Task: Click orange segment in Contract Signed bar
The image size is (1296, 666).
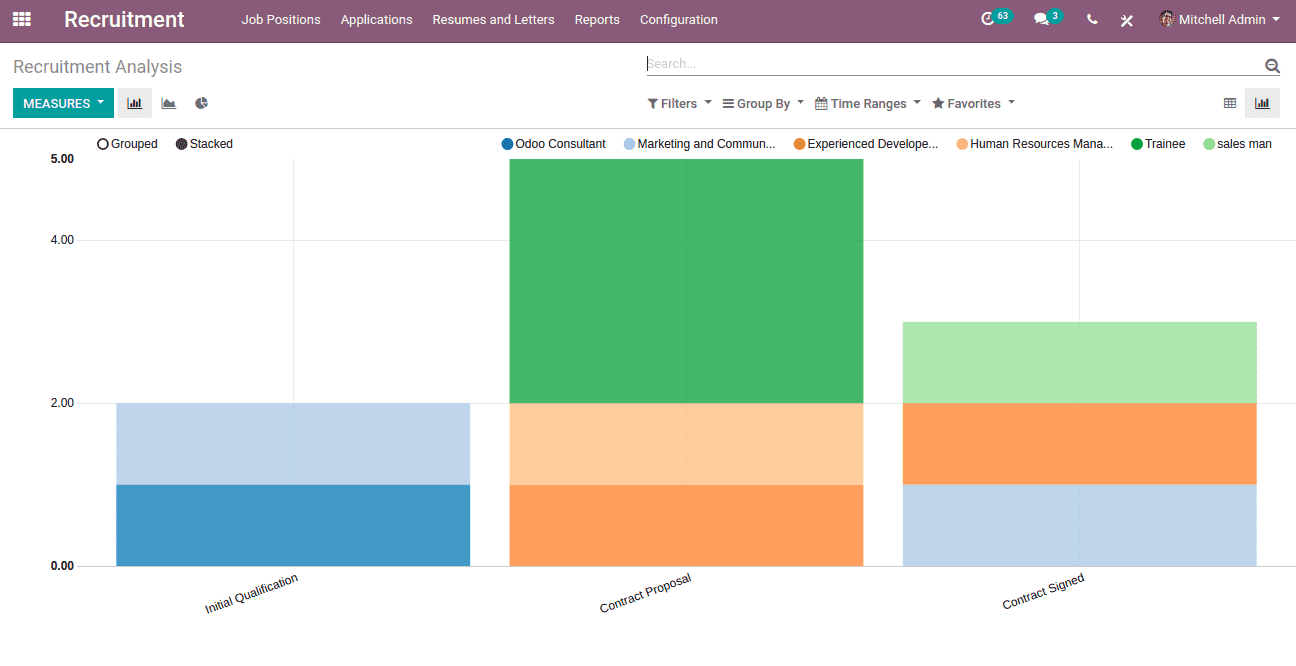Action: pos(1080,444)
